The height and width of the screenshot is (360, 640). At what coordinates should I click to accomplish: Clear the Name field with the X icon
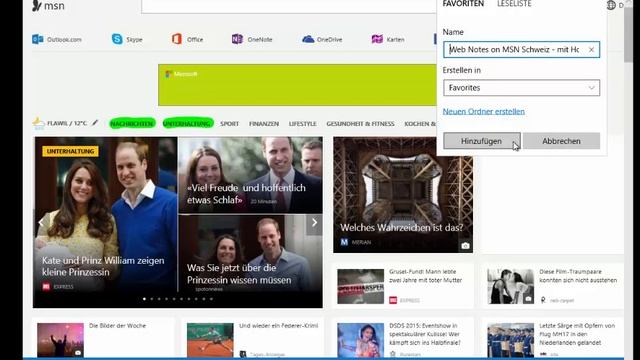pyautogui.click(x=591, y=49)
